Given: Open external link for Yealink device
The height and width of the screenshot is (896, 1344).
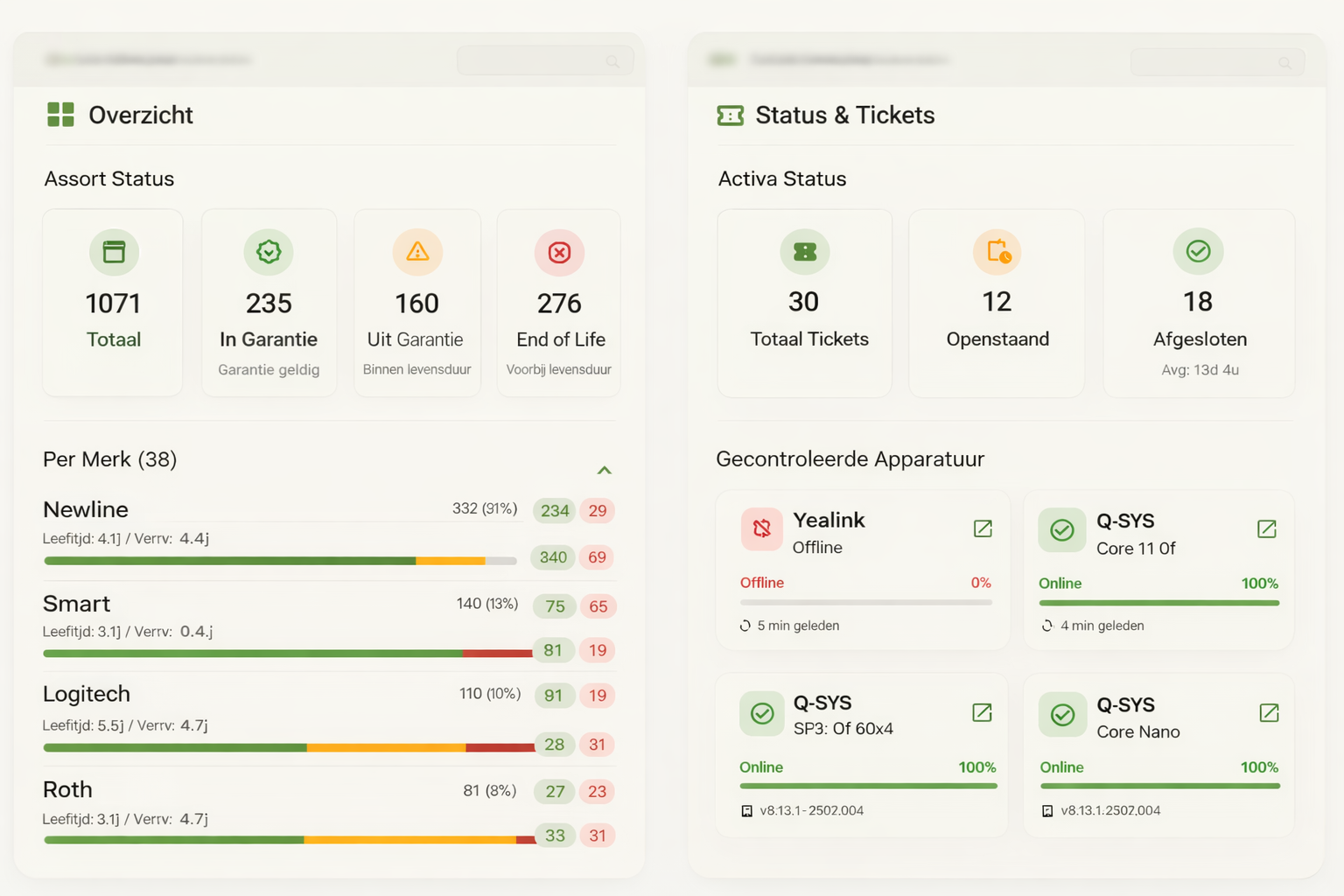Looking at the screenshot, I should (x=983, y=528).
